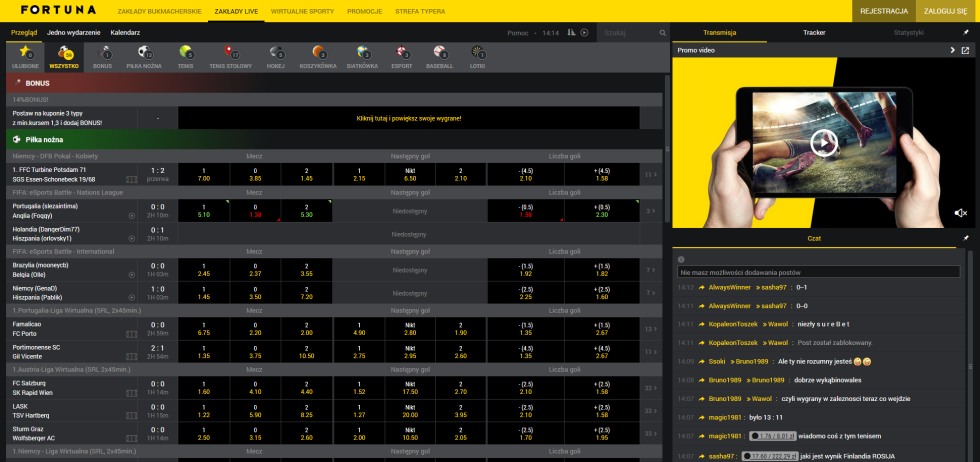Switch to the Transmisja tab
The image size is (980, 462).
point(719,33)
